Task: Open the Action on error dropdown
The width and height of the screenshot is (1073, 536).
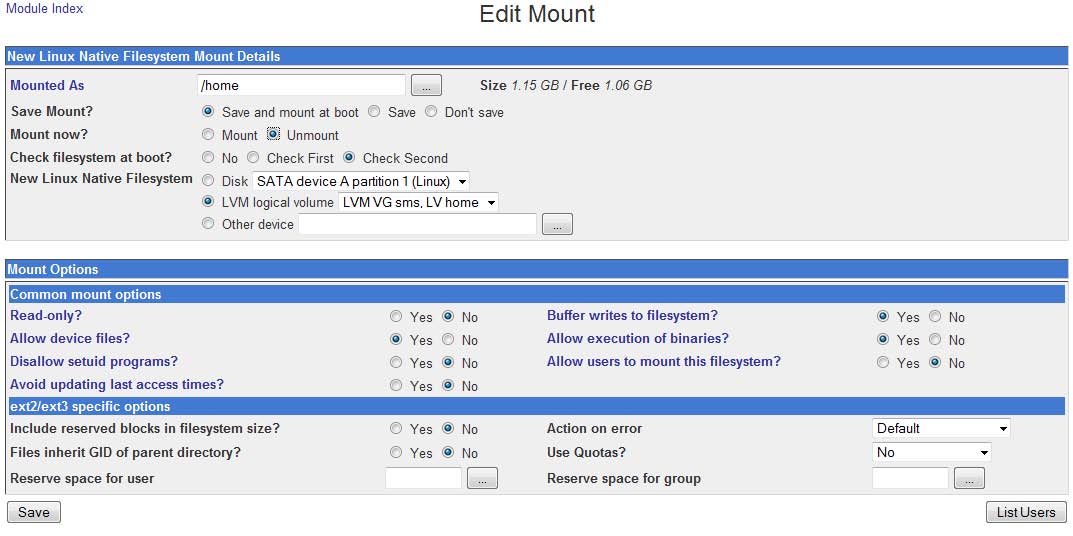Action: click(x=941, y=429)
